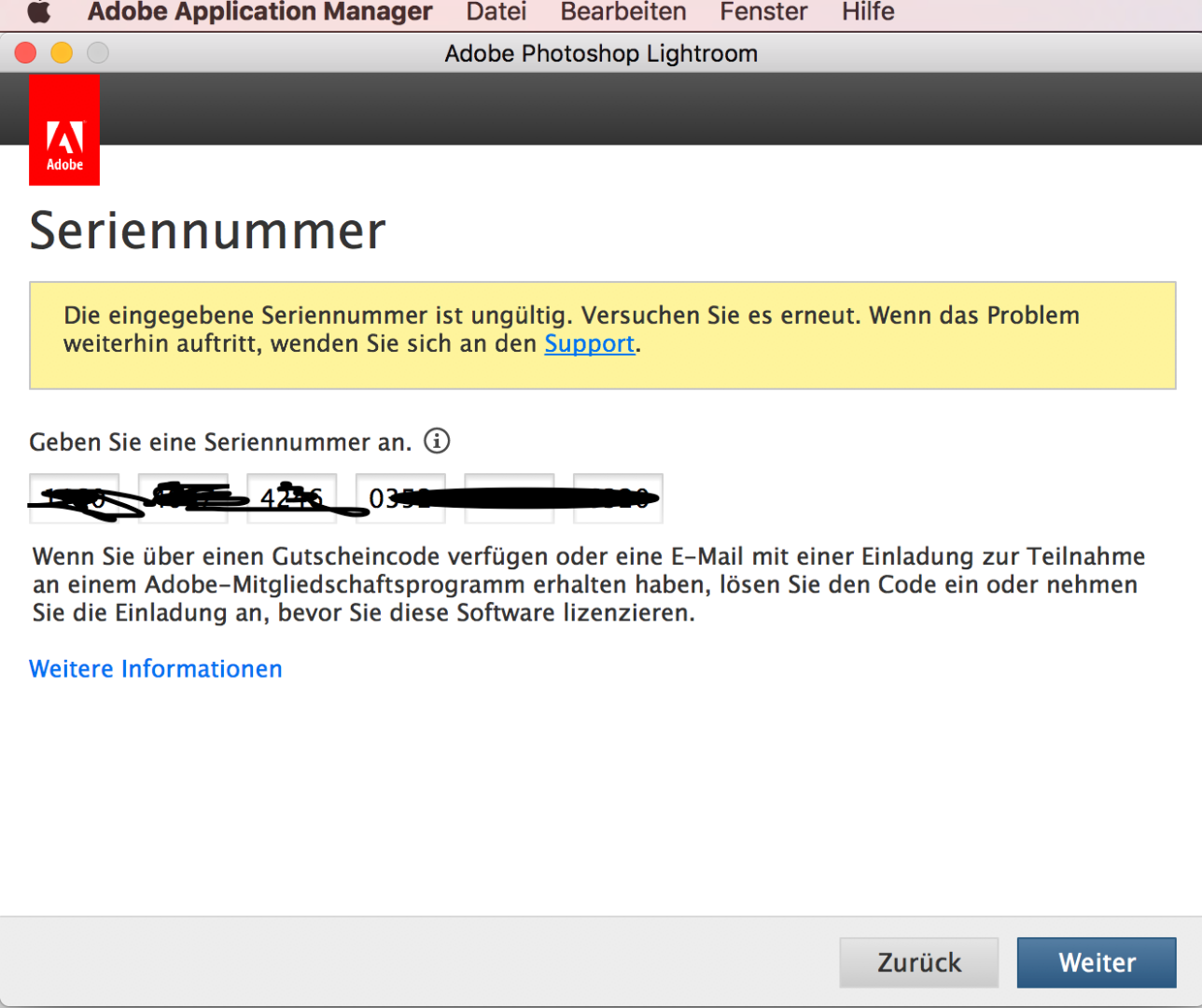Focus the third serial number field

coord(292,498)
